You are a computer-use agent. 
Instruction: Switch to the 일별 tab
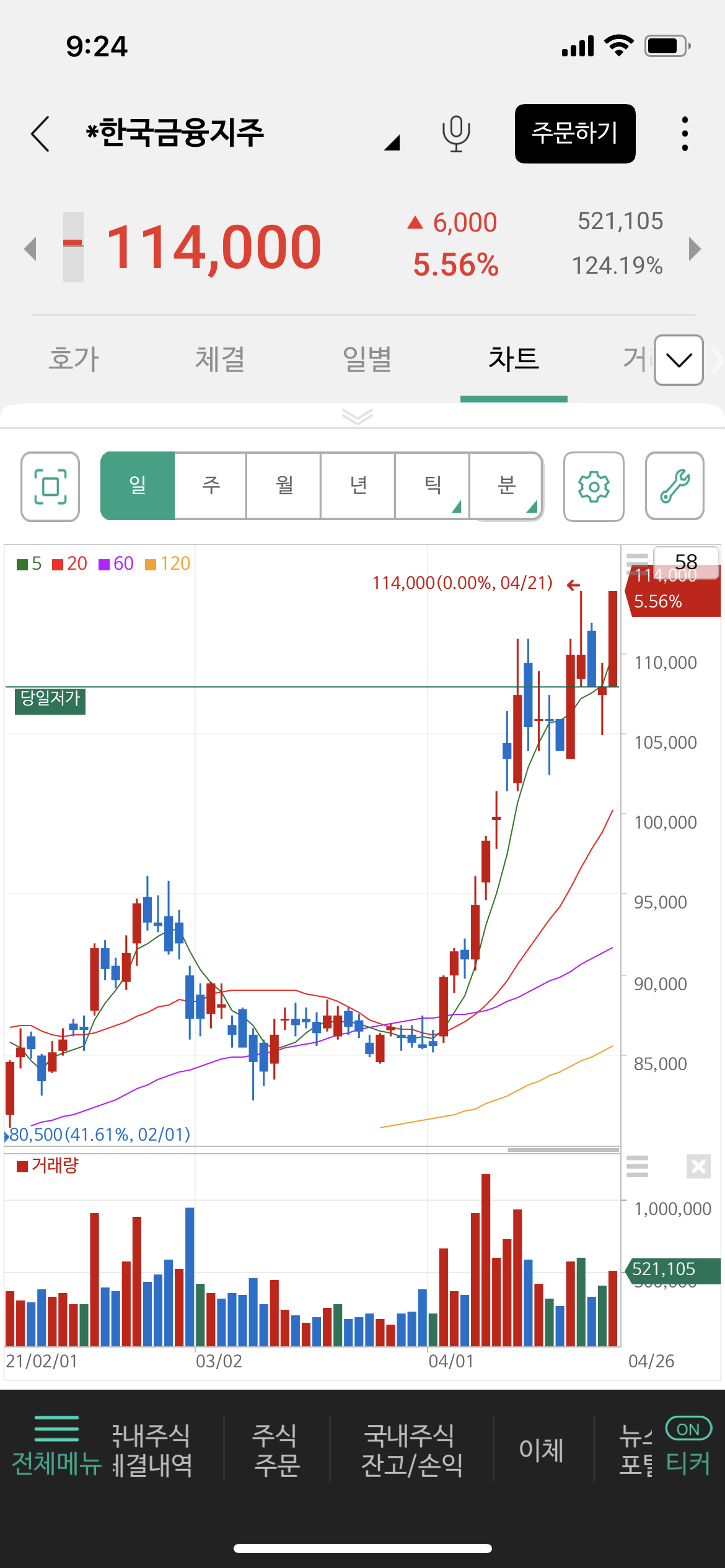[367, 359]
